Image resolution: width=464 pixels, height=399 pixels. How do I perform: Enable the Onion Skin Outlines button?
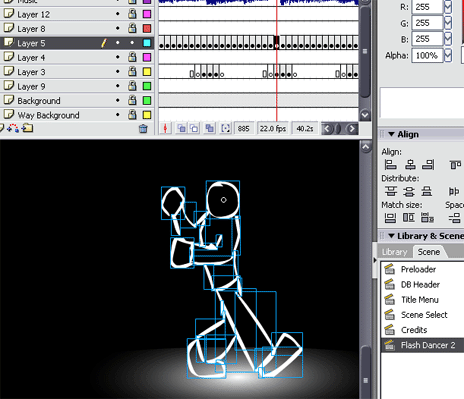click(194, 128)
